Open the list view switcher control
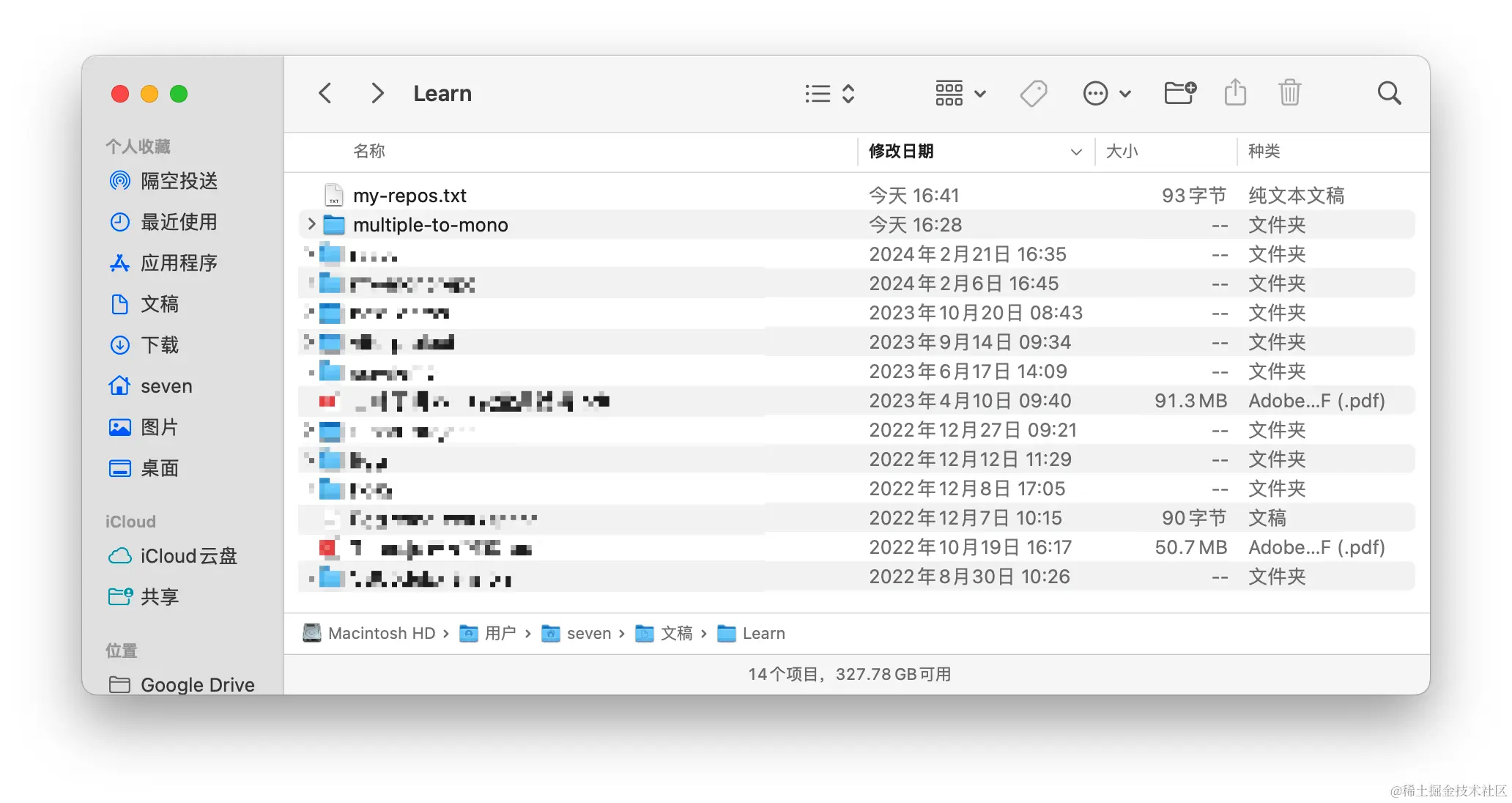This screenshot has width=1512, height=803. 829,93
